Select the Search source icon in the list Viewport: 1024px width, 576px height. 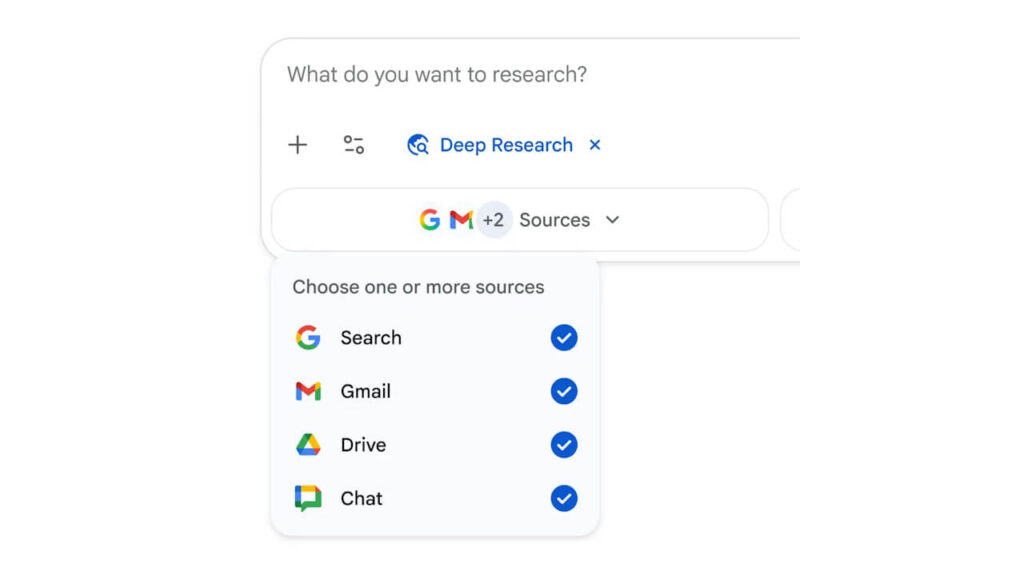click(x=309, y=338)
